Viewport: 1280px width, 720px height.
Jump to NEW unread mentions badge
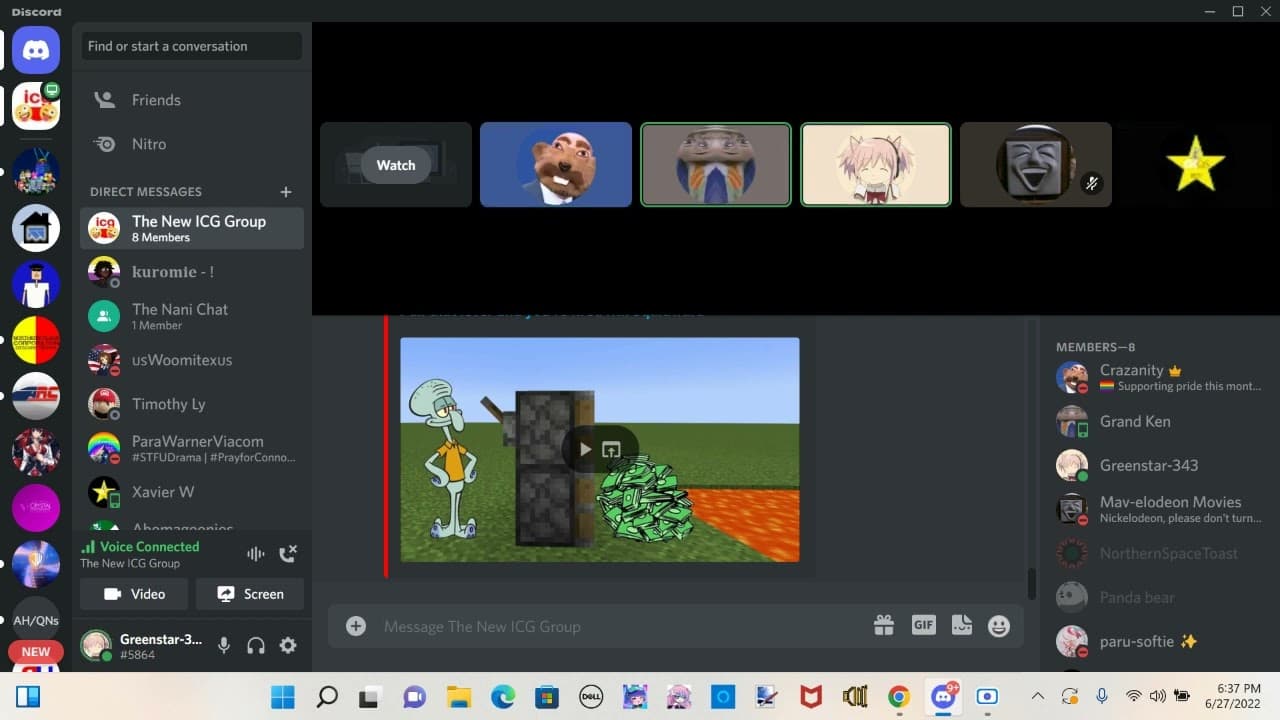click(36, 652)
